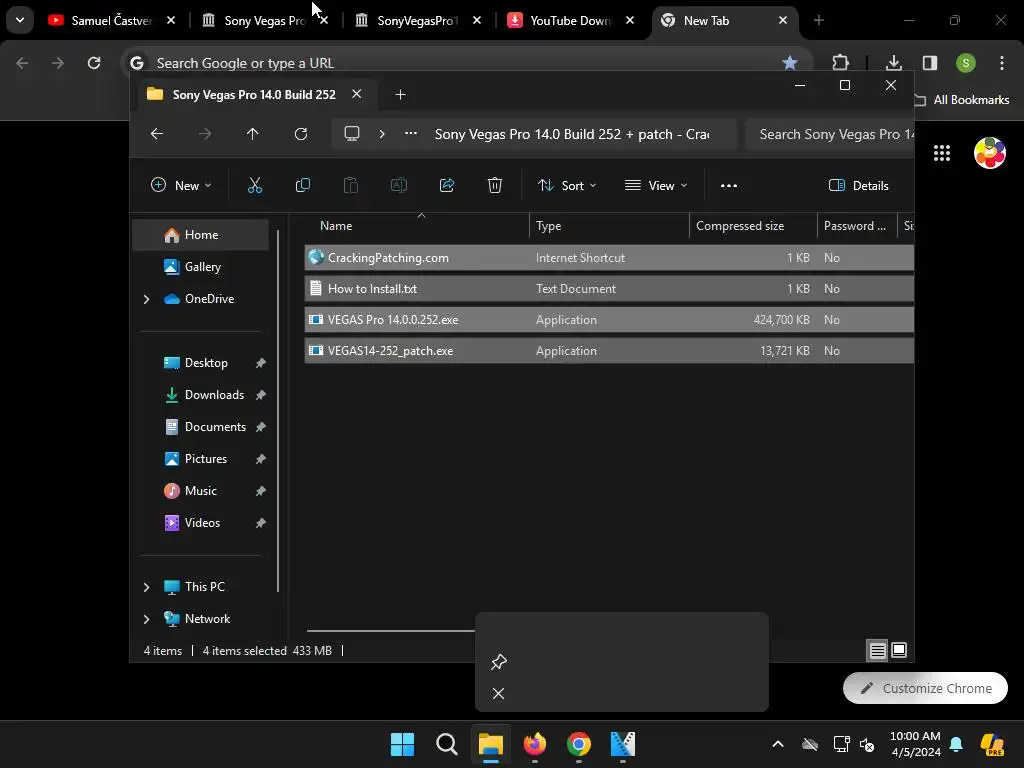Click the PC monitor icon in address bar
1024x768 pixels.
(x=352, y=134)
